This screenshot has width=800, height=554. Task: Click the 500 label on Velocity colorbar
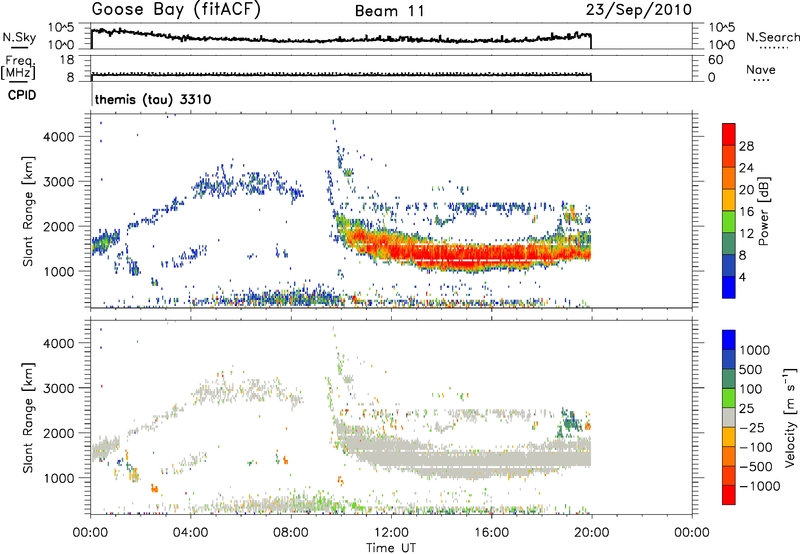[752, 369]
